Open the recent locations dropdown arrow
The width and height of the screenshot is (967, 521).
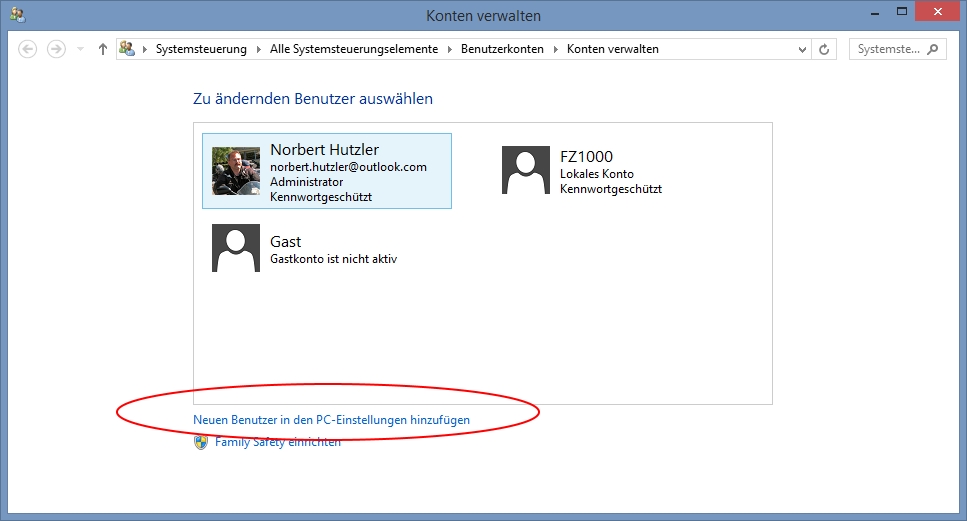coord(80,49)
